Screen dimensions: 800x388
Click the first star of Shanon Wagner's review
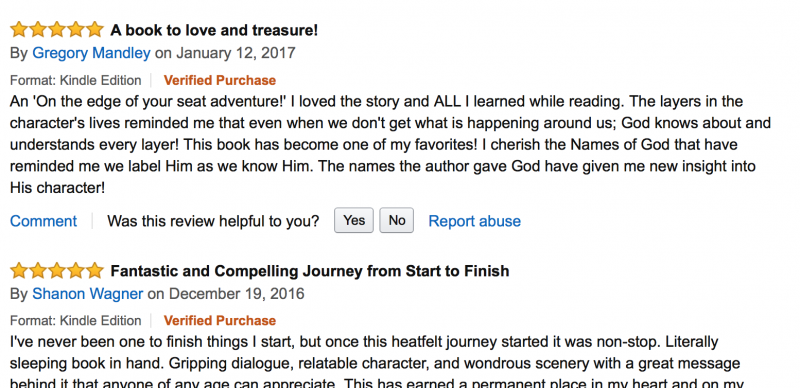click(x=19, y=270)
